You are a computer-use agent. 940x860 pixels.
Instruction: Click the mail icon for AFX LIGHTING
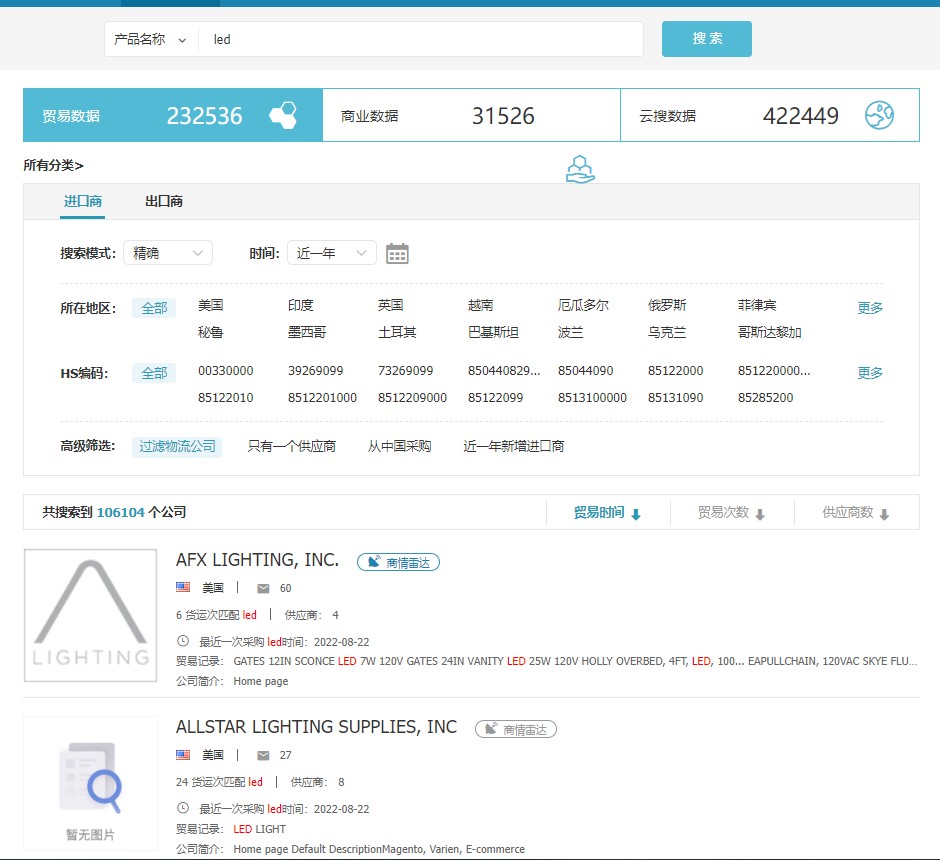pyautogui.click(x=263, y=589)
